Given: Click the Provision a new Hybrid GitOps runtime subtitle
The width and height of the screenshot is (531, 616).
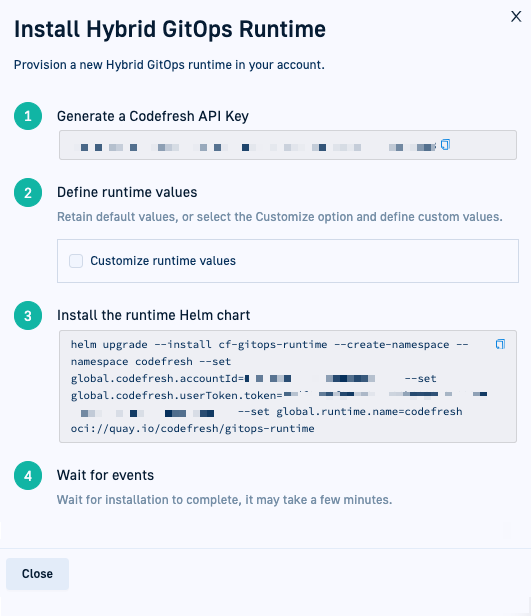Looking at the screenshot, I should coord(169,64).
